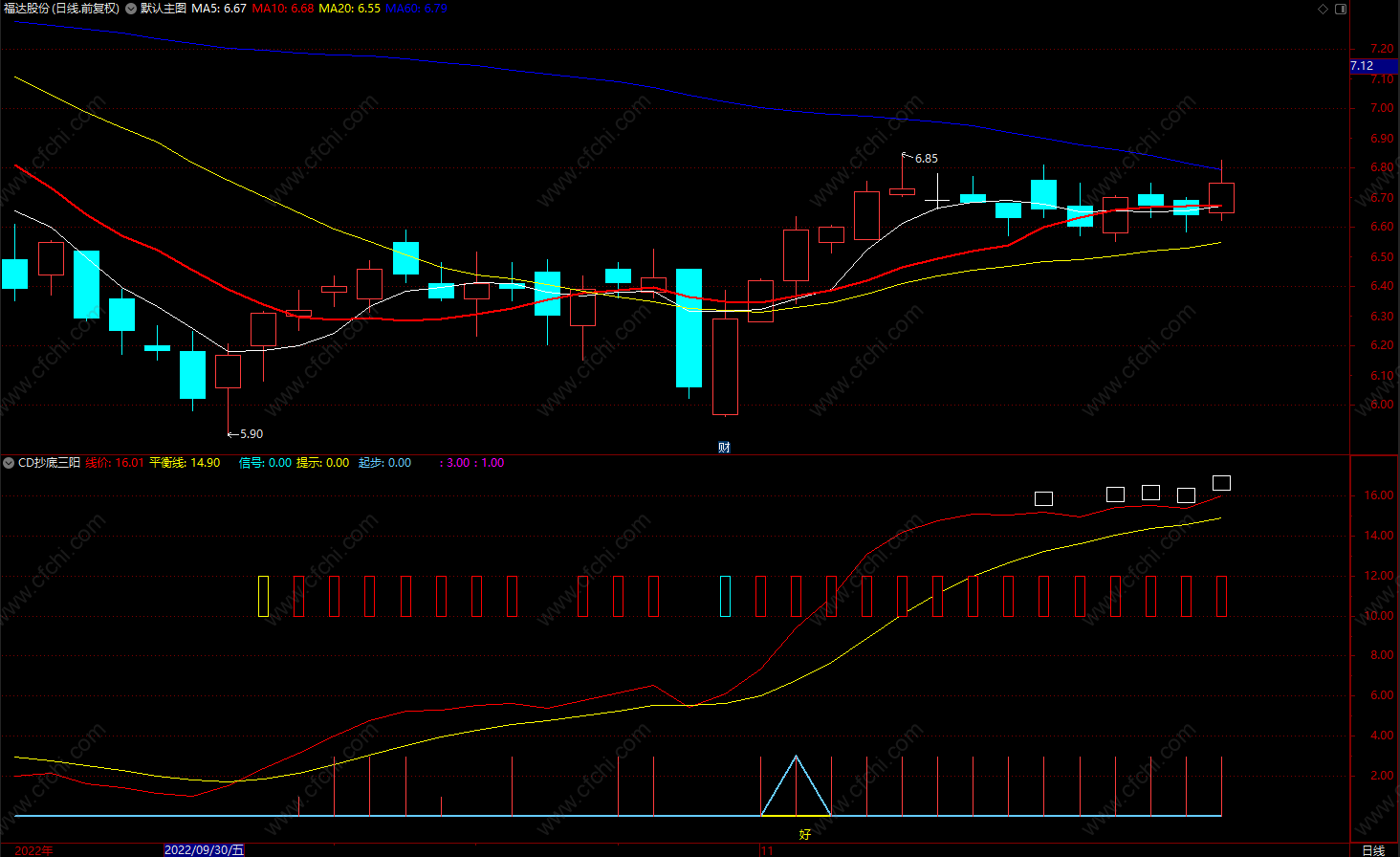Image resolution: width=1400 pixels, height=857 pixels.
Task: Click the 提示: 0.00 value
Action: point(323,463)
